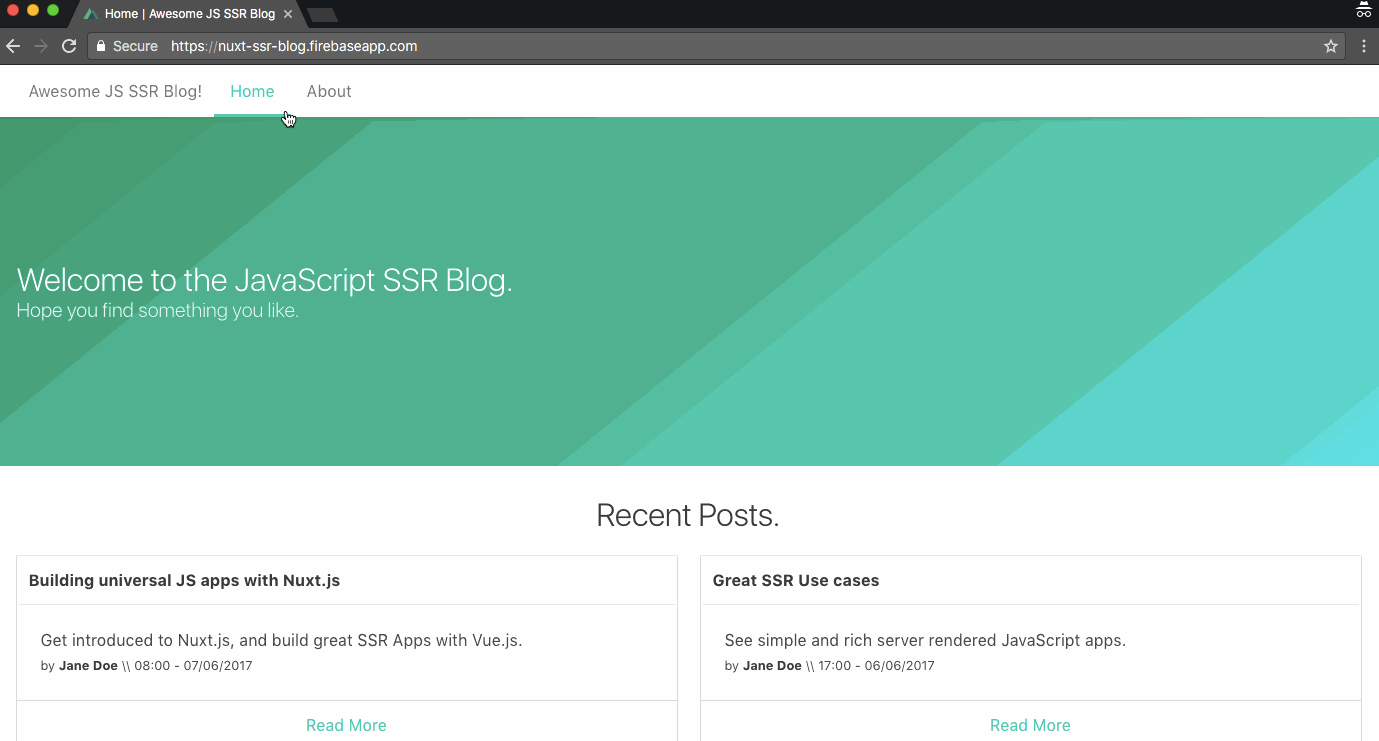Screen dimensions: 1379x741
Task: Click the cast icon in the top-right corner
Action: pyautogui.click(x=1363, y=10)
